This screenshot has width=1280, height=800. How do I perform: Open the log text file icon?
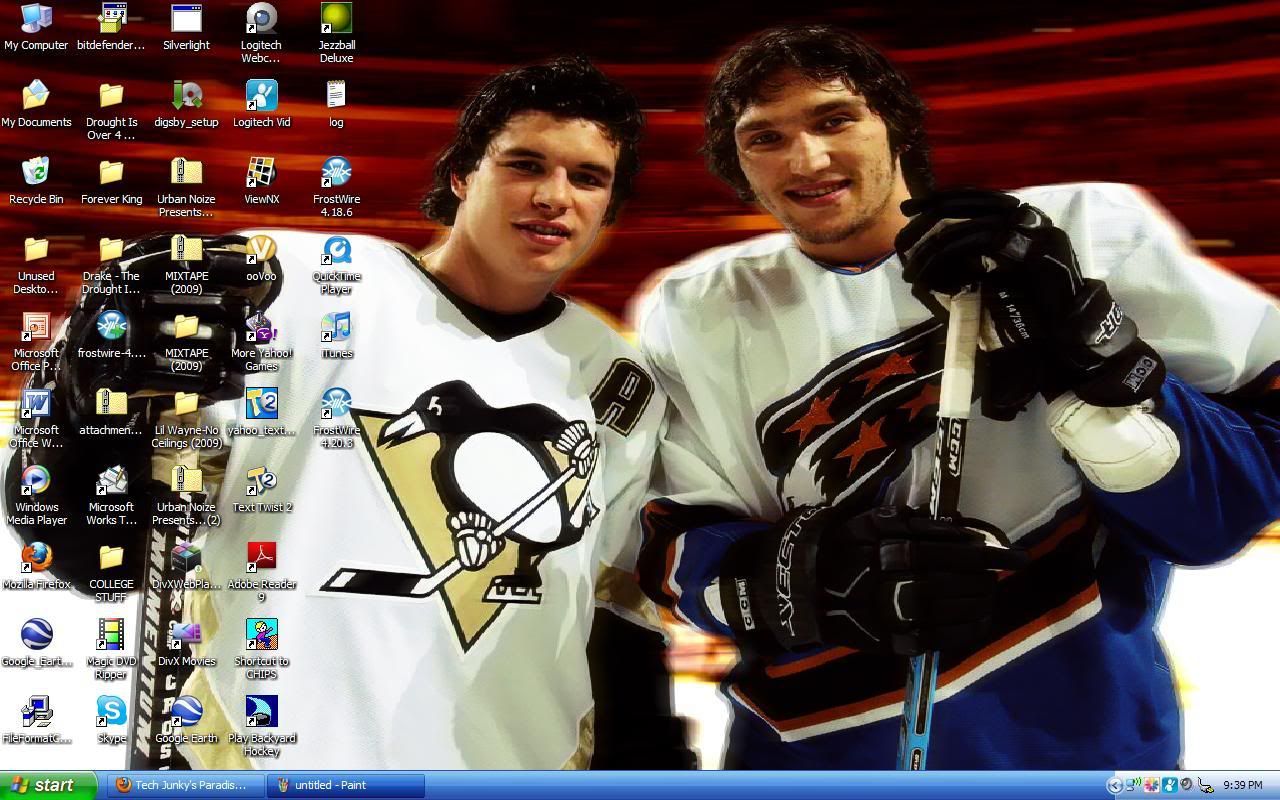point(336,105)
